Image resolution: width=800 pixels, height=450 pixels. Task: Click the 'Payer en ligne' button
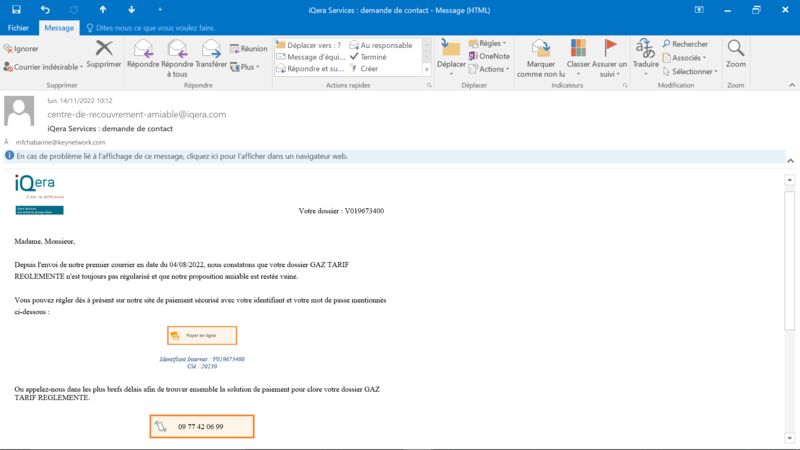[x=202, y=335]
